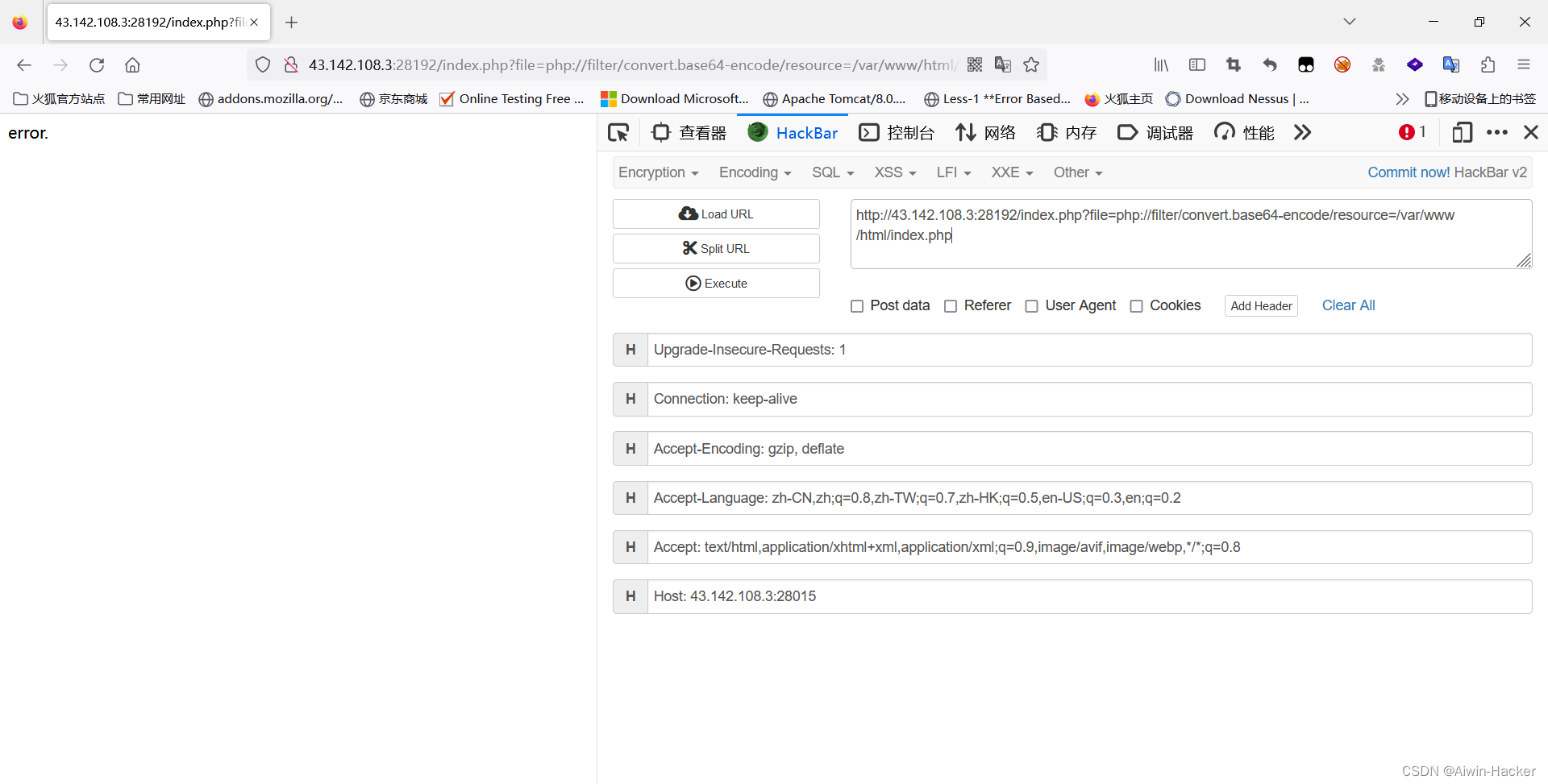Open the 火狐官方站点 bookmark folder
1548x784 pixels.
click(60, 99)
